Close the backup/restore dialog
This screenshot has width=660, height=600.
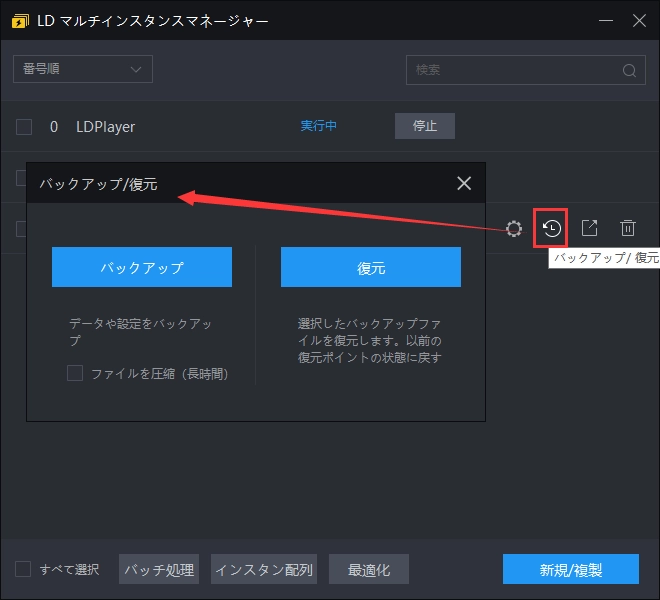pyautogui.click(x=464, y=183)
